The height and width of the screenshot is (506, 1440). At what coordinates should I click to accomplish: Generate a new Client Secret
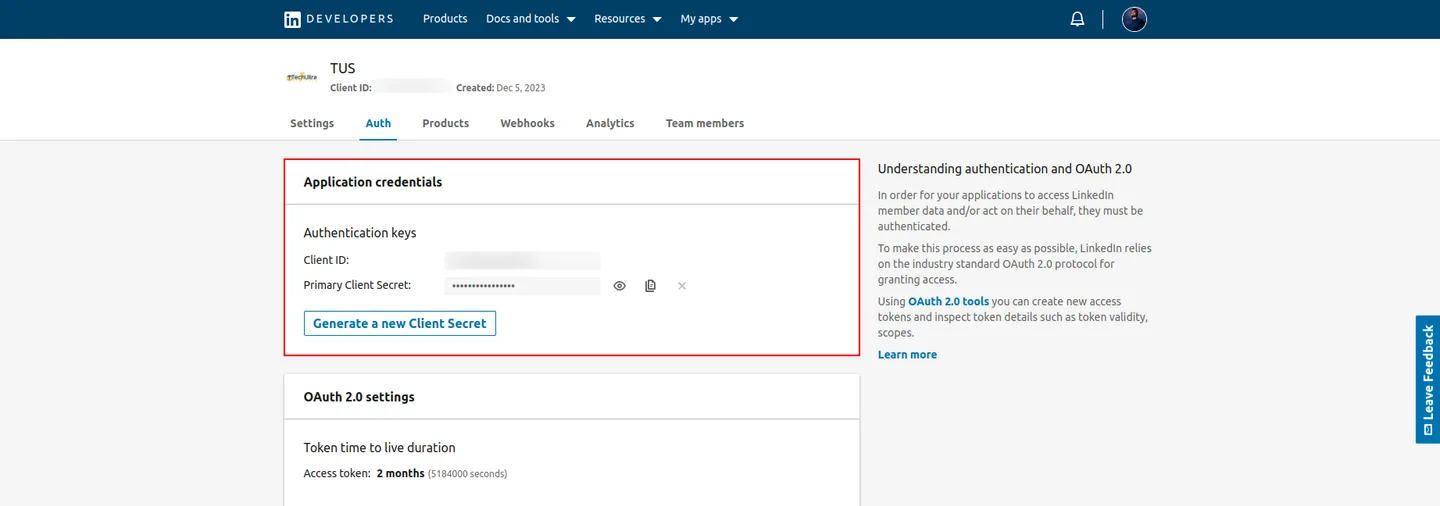400,323
